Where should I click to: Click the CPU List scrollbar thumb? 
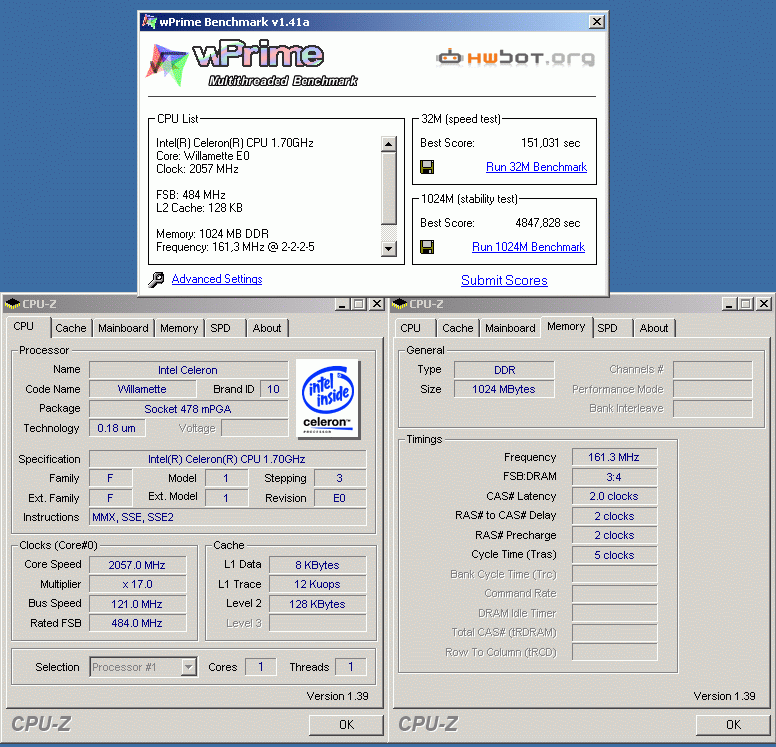(388, 189)
